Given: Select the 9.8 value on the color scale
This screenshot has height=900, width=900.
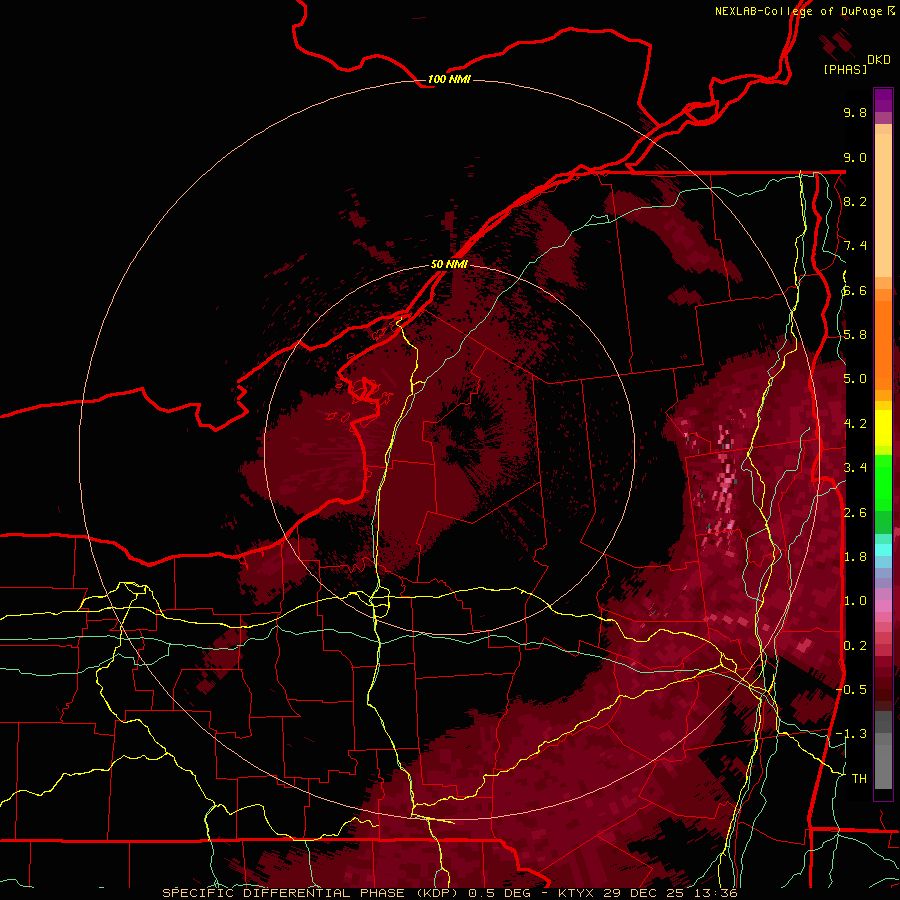Looking at the screenshot, I should point(855,112).
